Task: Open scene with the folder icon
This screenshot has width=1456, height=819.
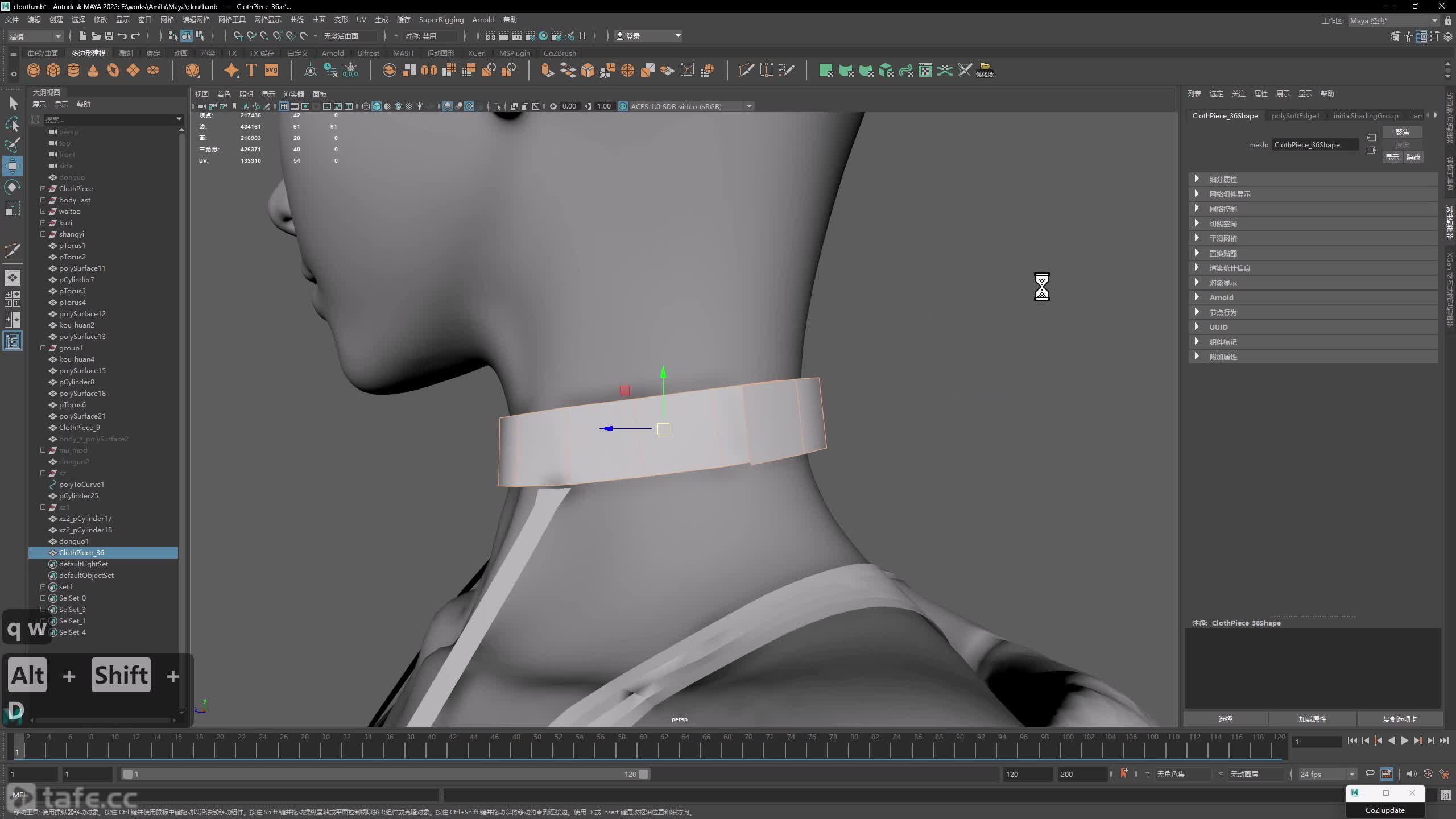Action: click(x=96, y=36)
